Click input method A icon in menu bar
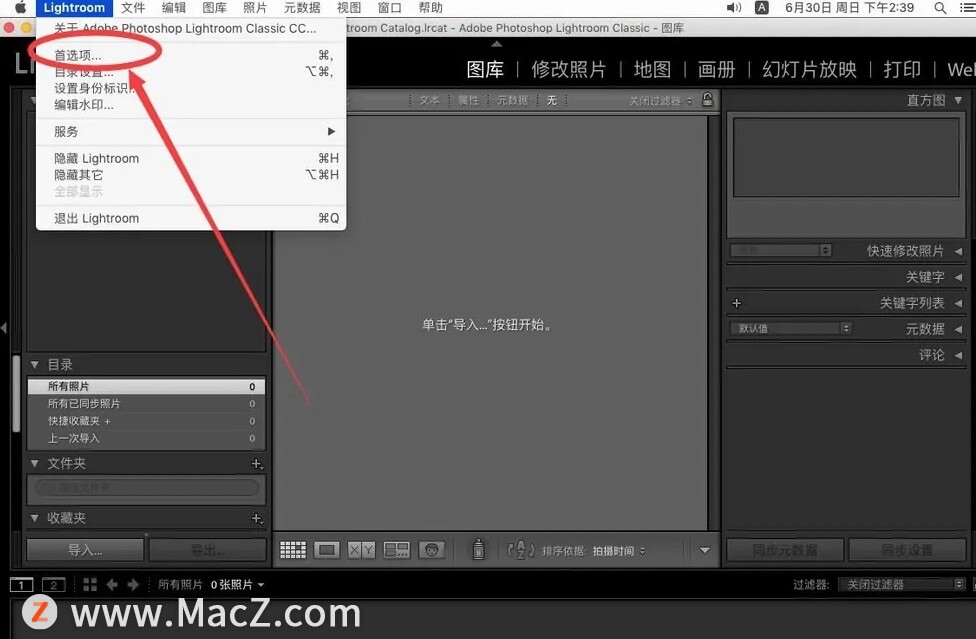 pyautogui.click(x=762, y=7)
